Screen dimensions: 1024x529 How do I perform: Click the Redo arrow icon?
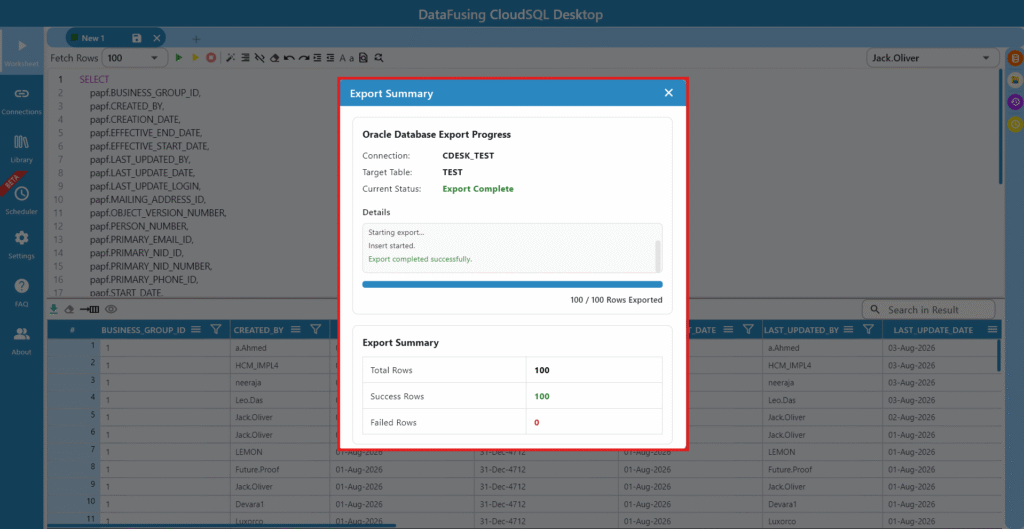pyautogui.click(x=303, y=58)
